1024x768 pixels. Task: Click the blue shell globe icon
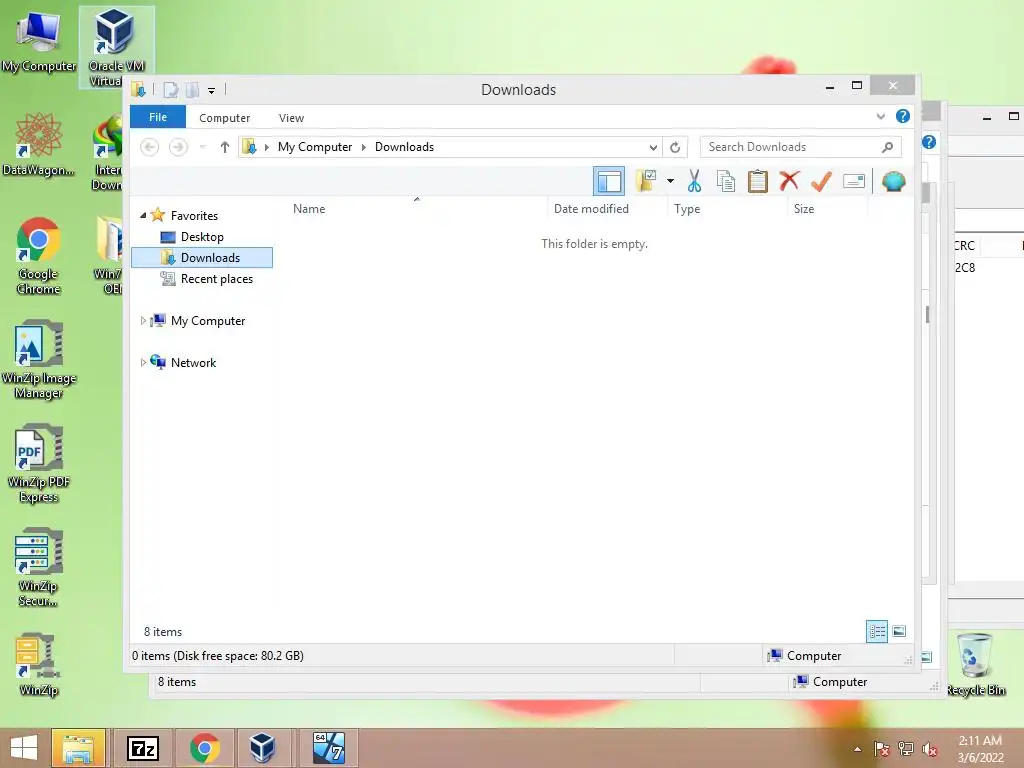tap(893, 181)
